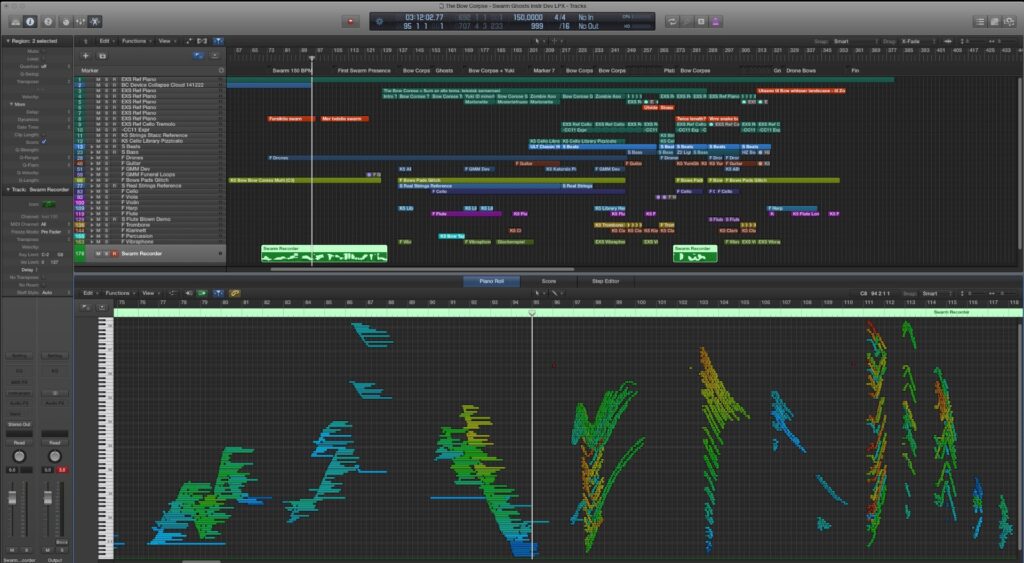Viewport: 1024px width, 563px height.
Task: Jump to Swarm 150 BPM marker
Action: coord(291,71)
